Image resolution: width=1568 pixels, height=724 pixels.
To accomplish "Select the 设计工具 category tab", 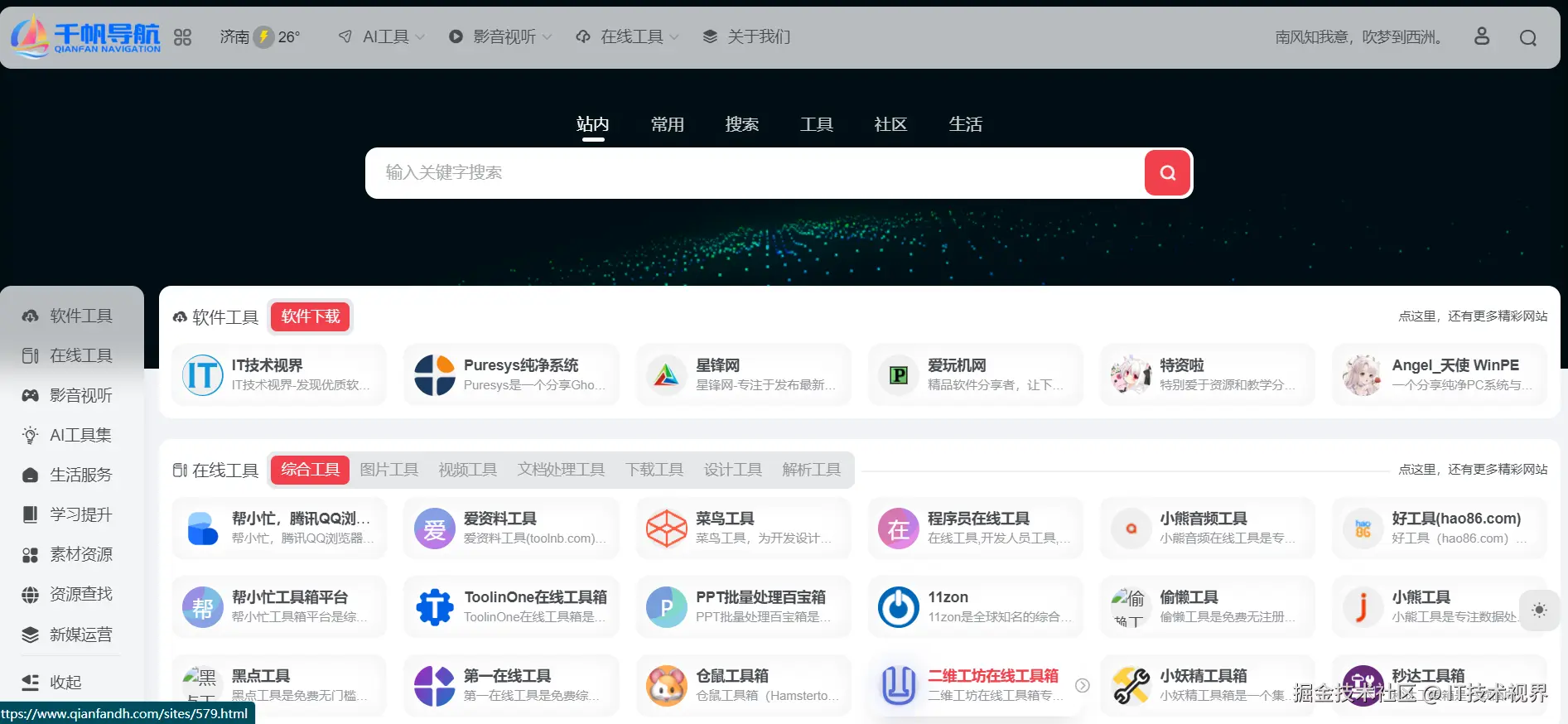I will (733, 470).
